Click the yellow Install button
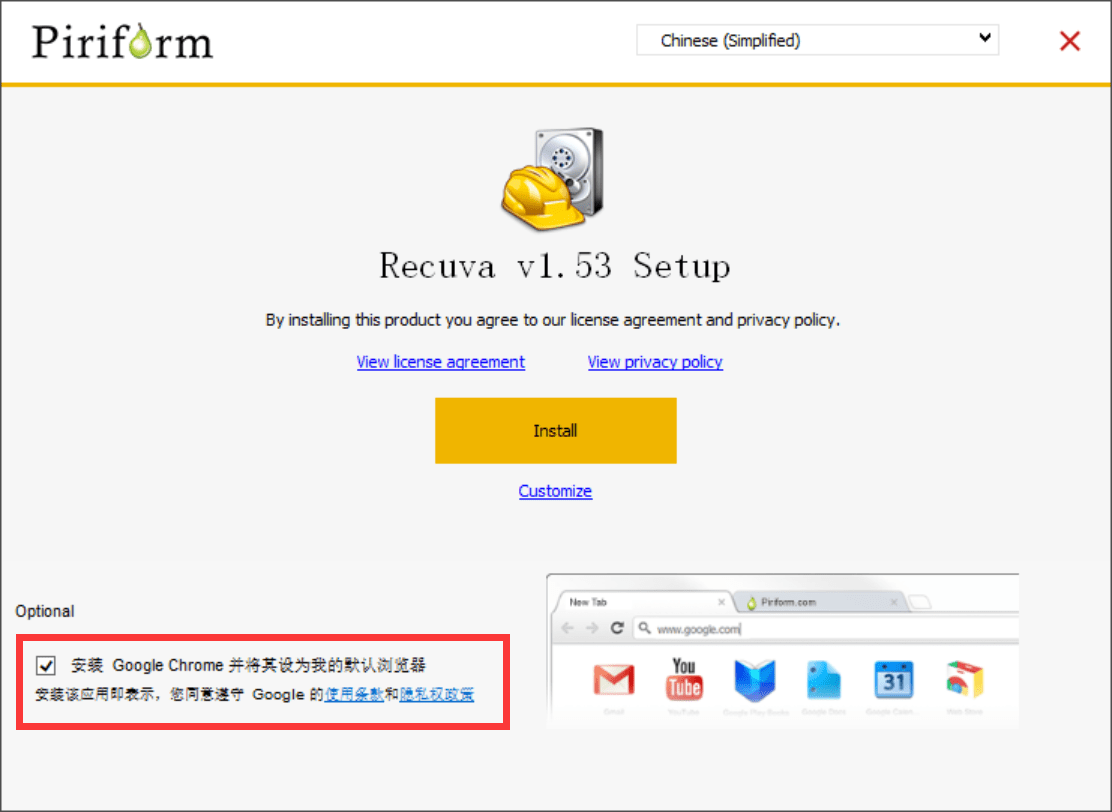The width and height of the screenshot is (1112, 812). (x=555, y=430)
